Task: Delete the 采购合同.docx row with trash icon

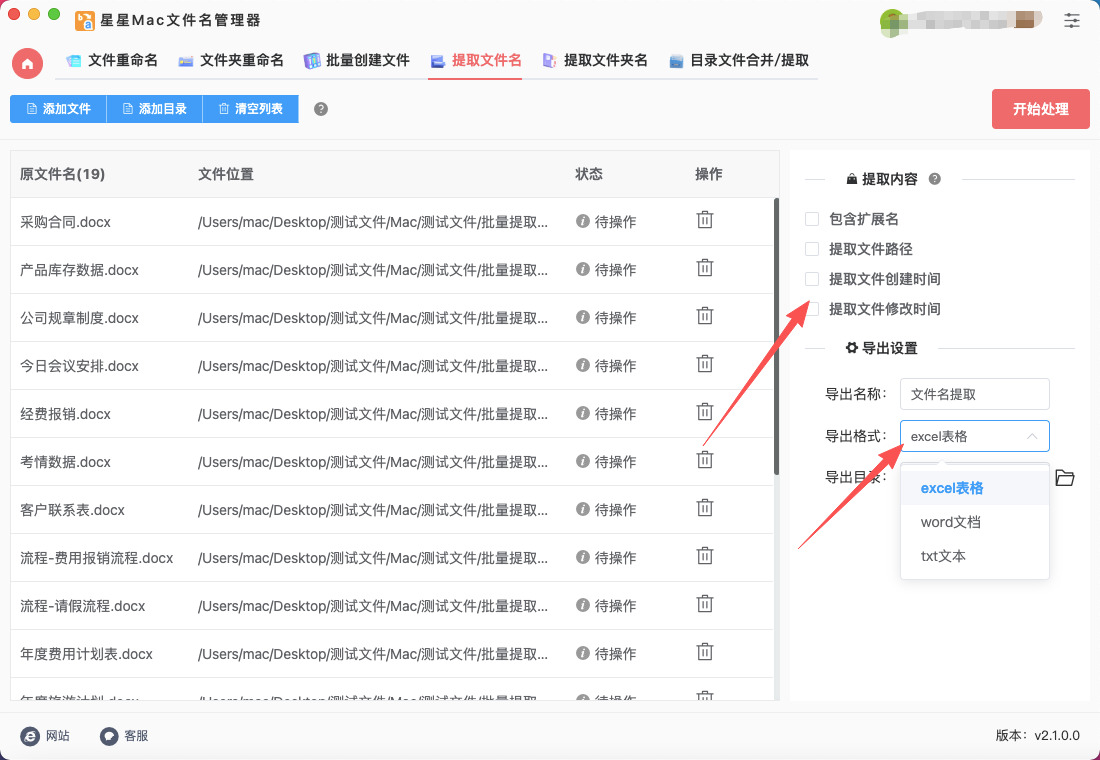Action: [x=705, y=221]
